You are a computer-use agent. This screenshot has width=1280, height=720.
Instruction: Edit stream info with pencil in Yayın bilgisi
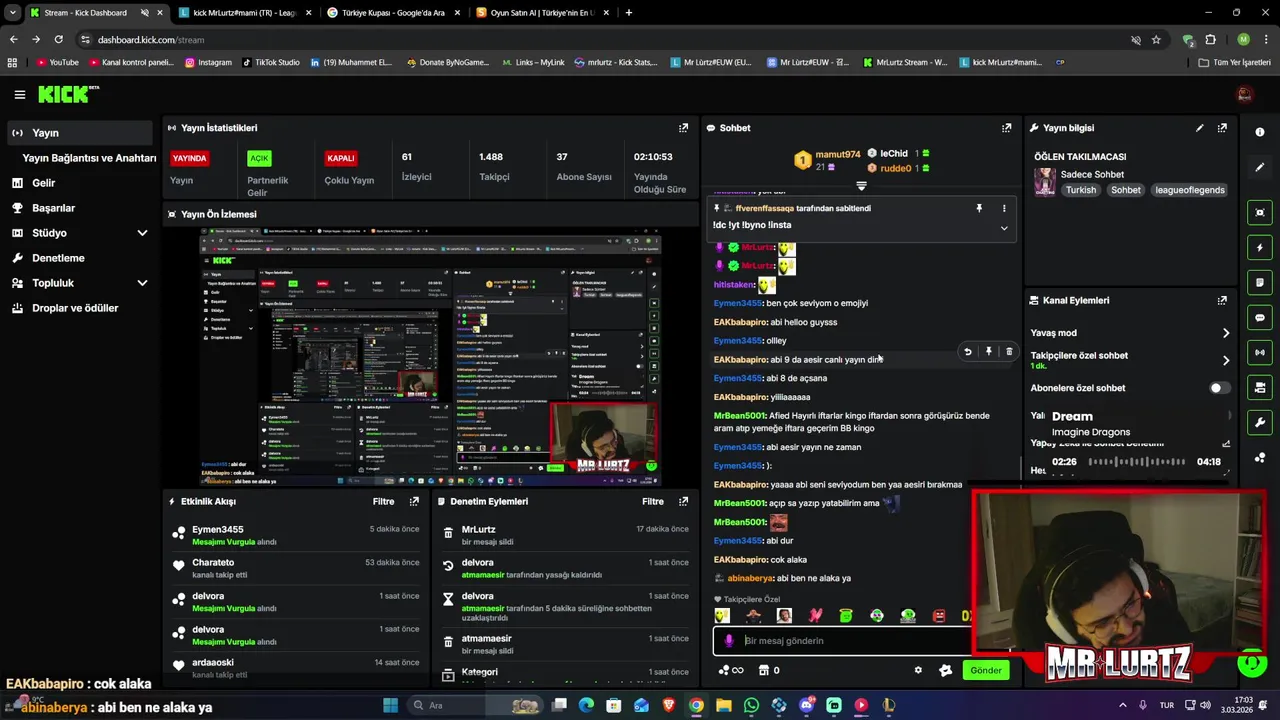[x=1199, y=128]
